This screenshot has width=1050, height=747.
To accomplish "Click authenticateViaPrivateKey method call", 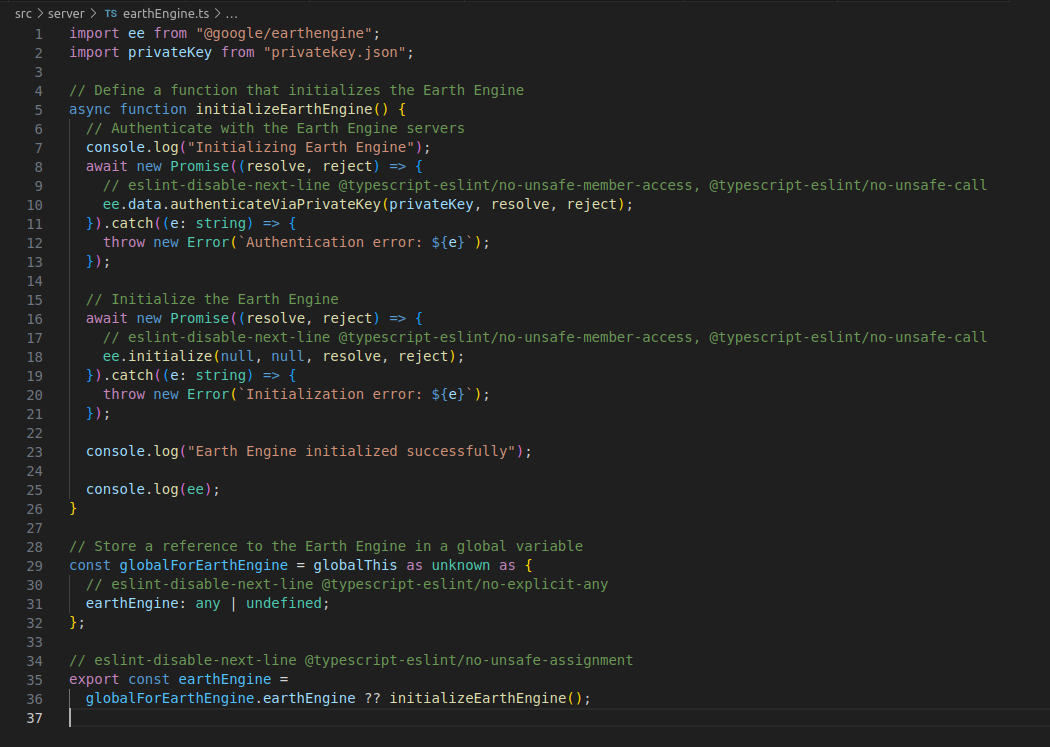I will pos(275,204).
